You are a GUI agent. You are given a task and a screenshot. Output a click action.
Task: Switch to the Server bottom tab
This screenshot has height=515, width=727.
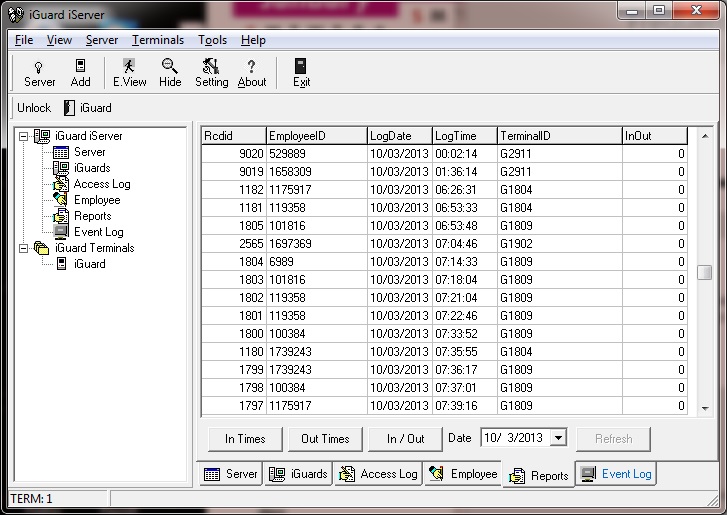coord(230,474)
